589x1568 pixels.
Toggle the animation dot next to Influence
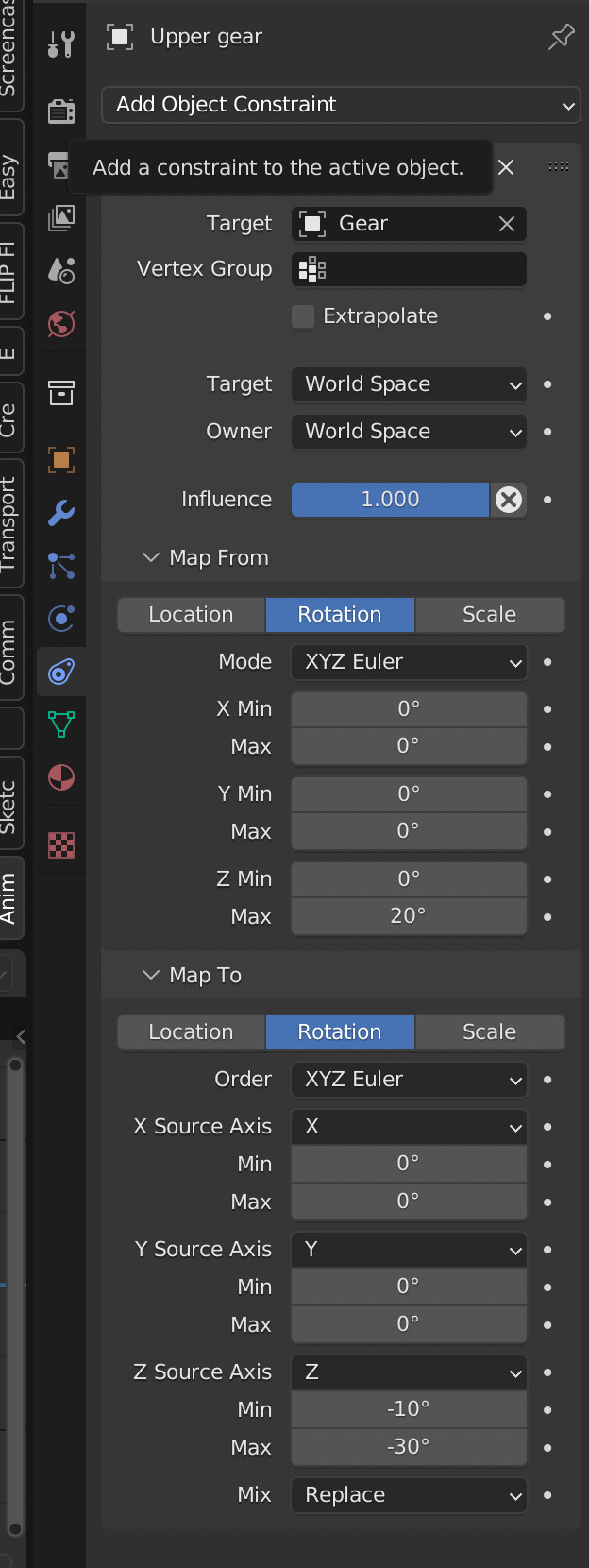click(x=547, y=501)
